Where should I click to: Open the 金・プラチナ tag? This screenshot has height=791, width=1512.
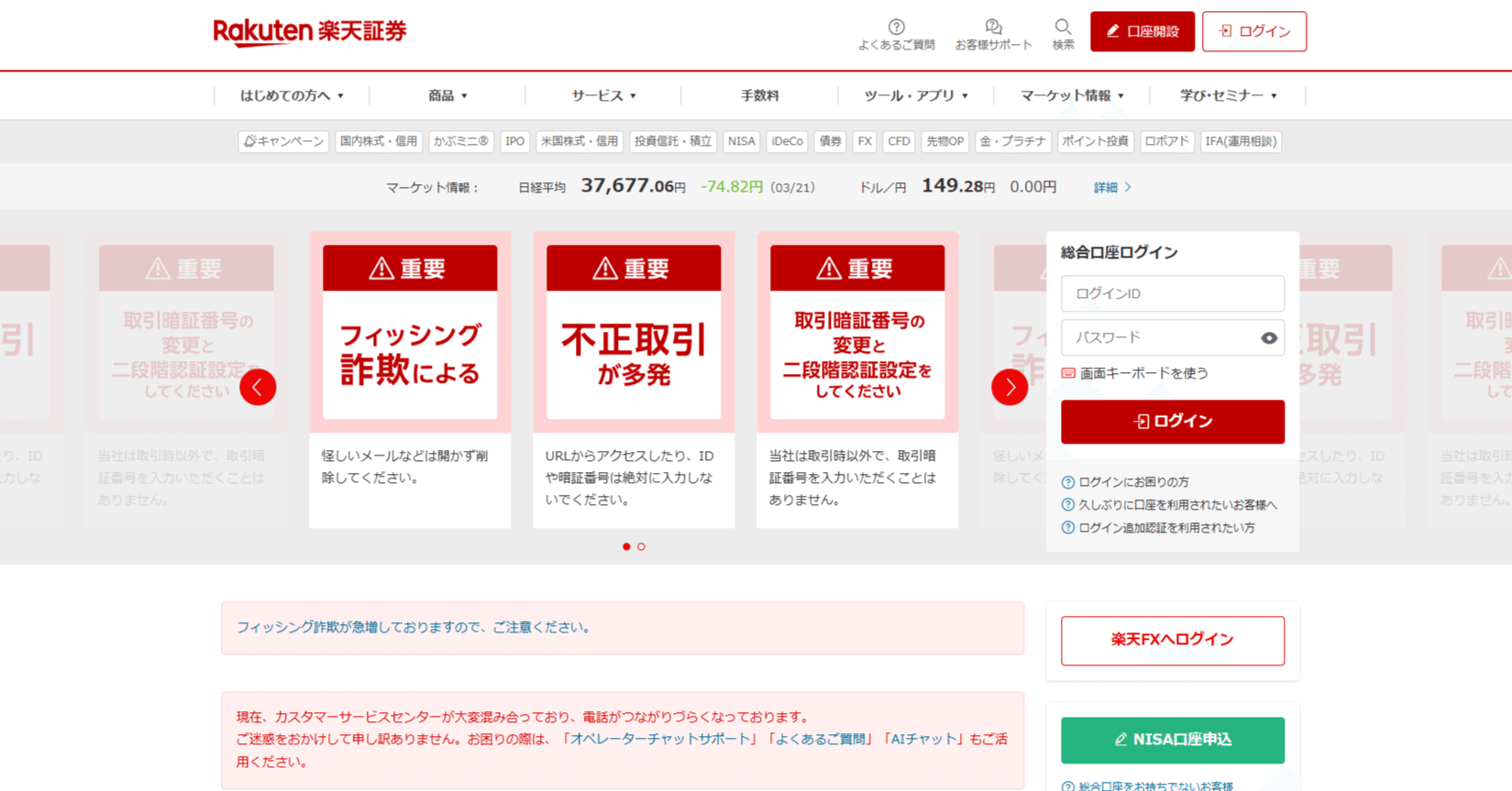point(1012,141)
